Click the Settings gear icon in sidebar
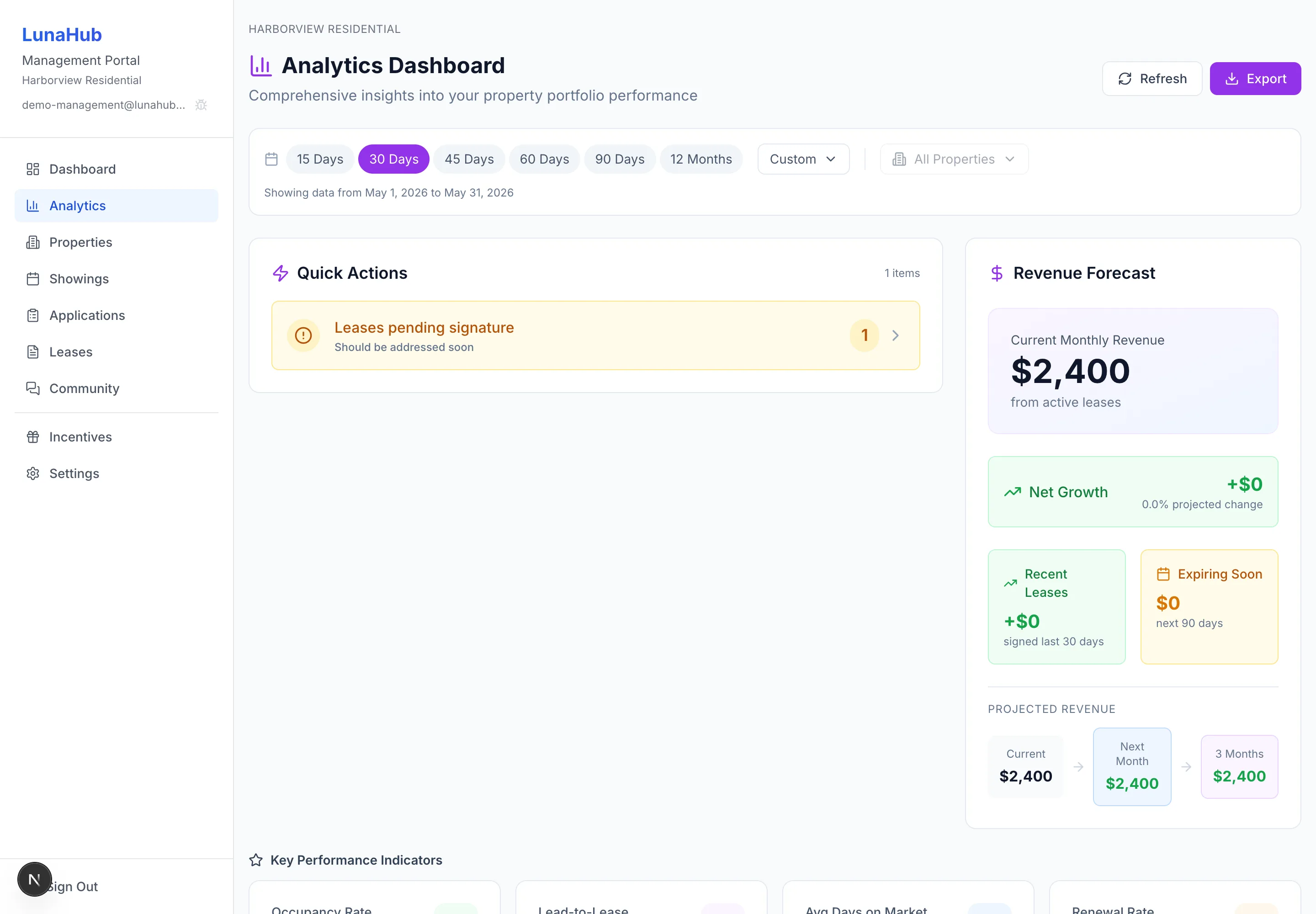Viewport: 1316px width, 914px height. point(32,473)
